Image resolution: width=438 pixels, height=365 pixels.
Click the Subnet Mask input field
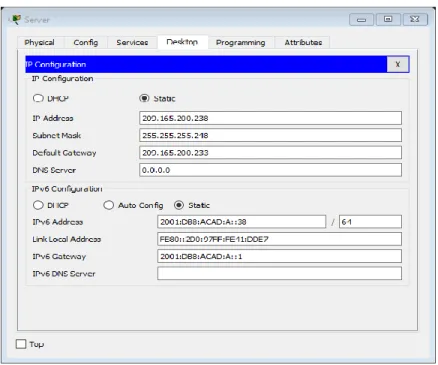(x=270, y=135)
